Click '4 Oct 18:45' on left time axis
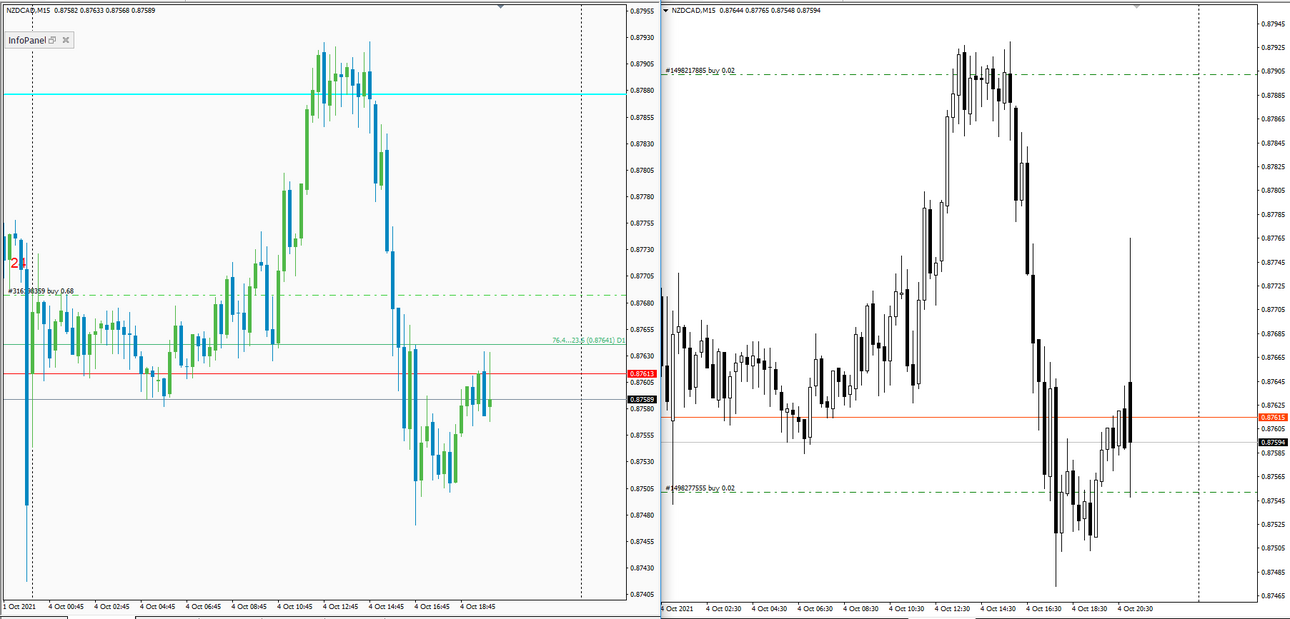This screenshot has width=1290, height=619. tap(477, 606)
